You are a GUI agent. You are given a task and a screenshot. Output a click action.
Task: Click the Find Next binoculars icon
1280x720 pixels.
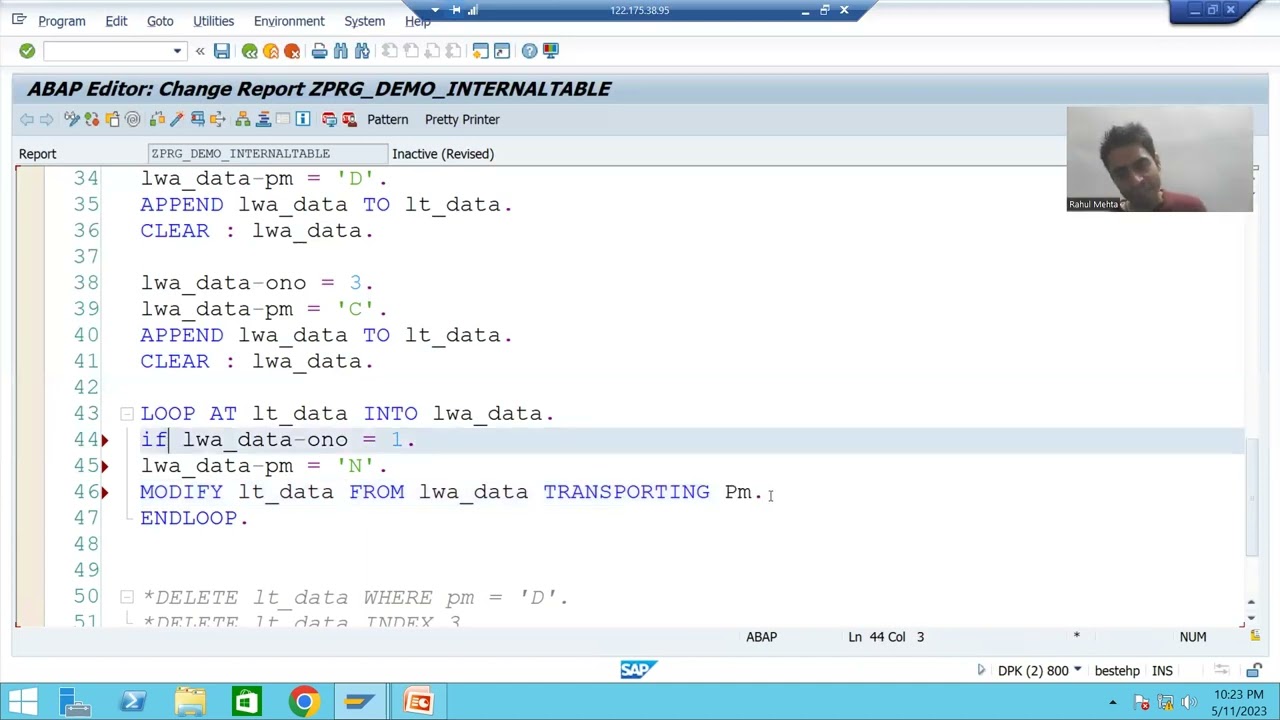click(362, 51)
